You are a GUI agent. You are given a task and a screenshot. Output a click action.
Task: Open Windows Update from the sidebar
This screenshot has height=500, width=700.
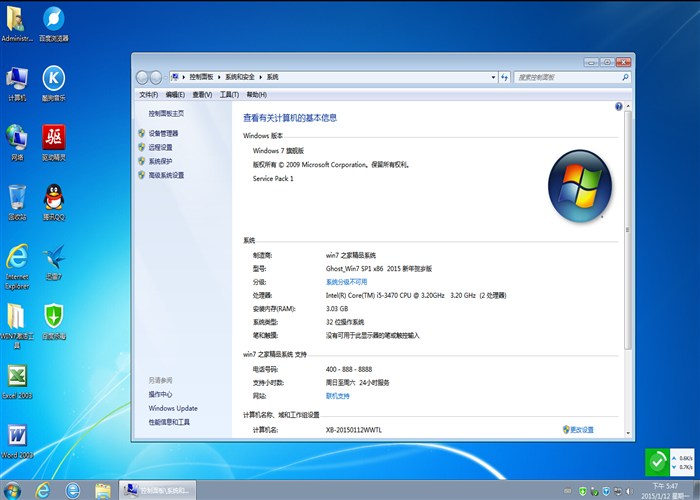[x=173, y=408]
